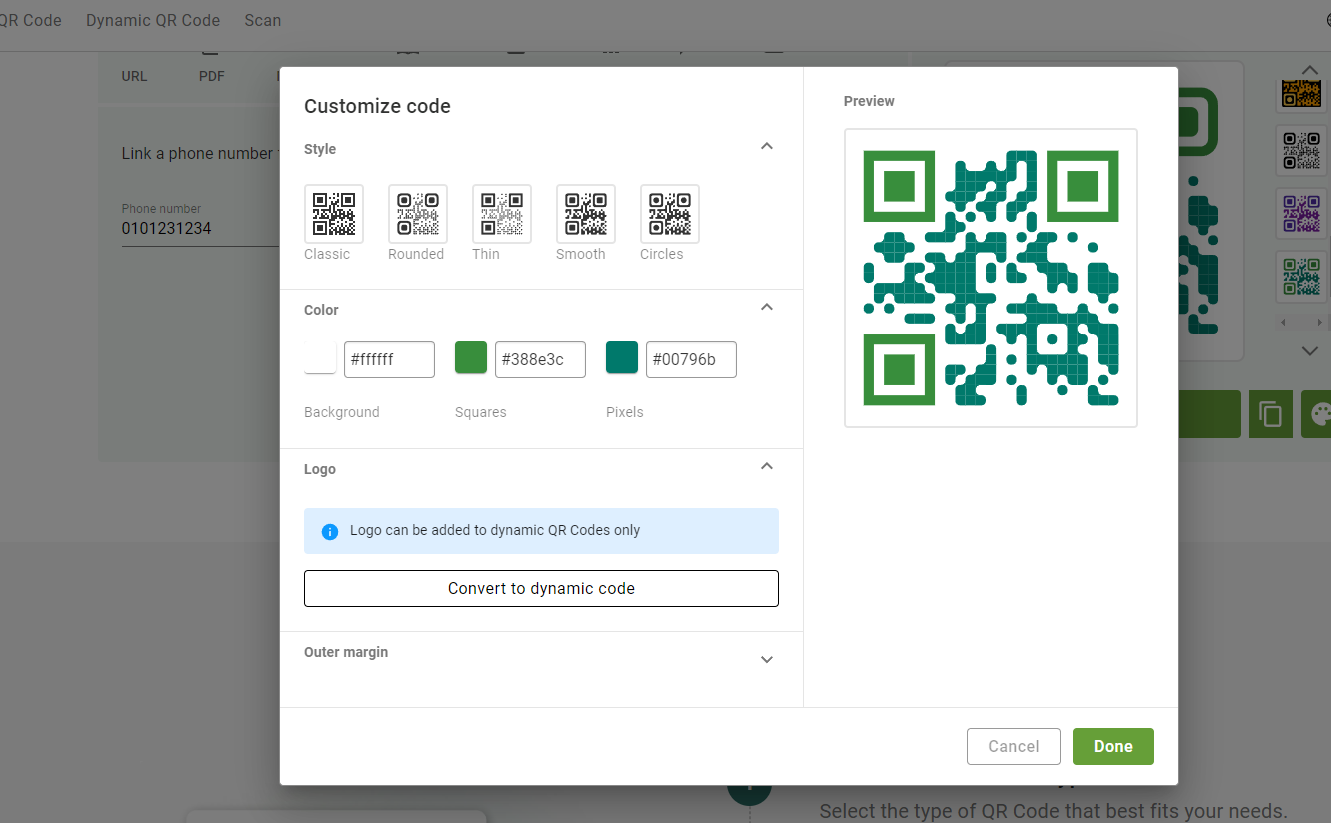Open the Scan tab
The width and height of the screenshot is (1331, 823).
pyautogui.click(x=263, y=20)
